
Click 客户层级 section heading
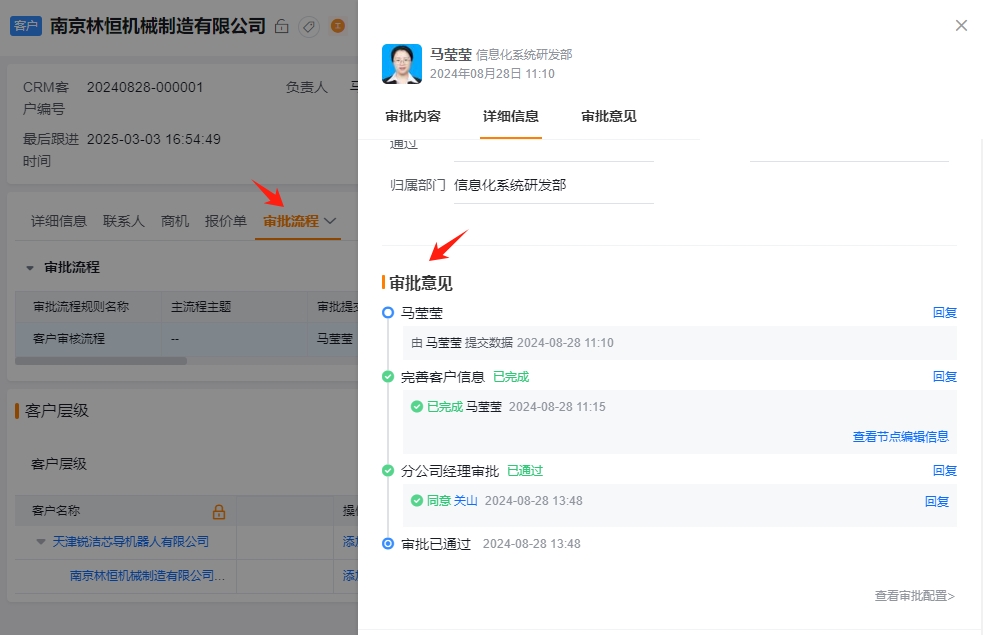[x=57, y=411]
